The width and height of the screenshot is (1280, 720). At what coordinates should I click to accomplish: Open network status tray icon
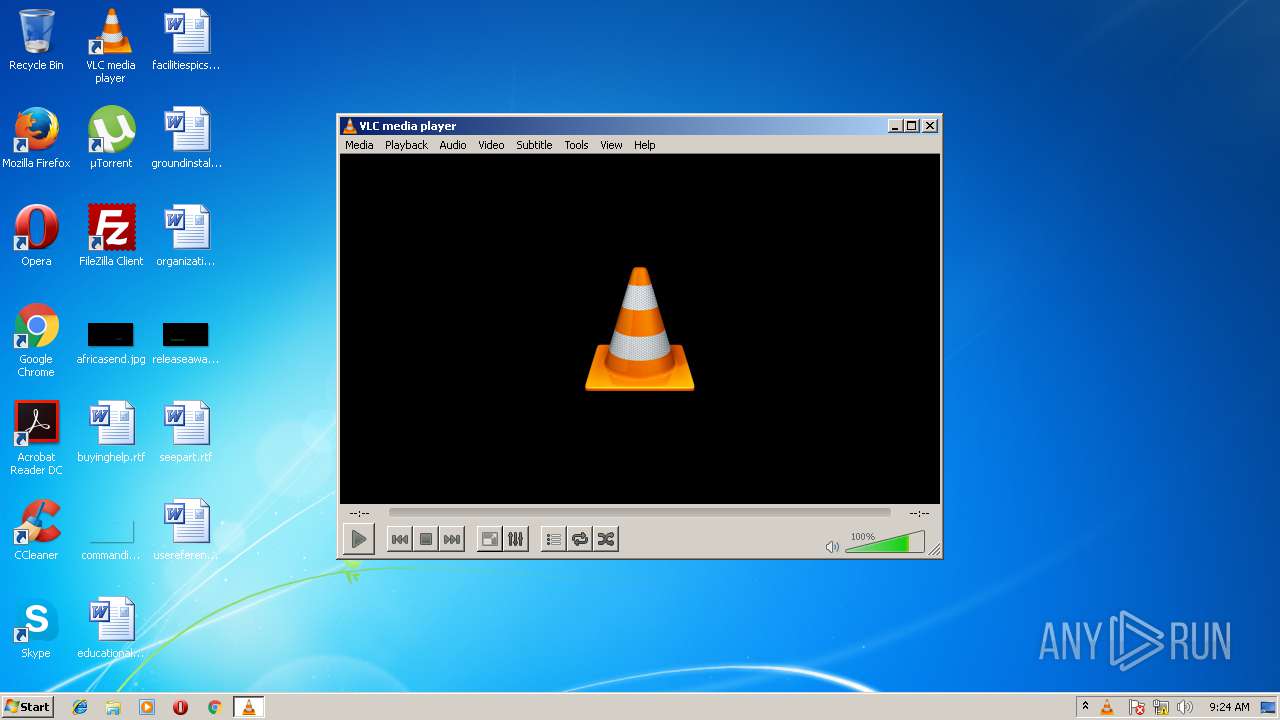(1161, 707)
